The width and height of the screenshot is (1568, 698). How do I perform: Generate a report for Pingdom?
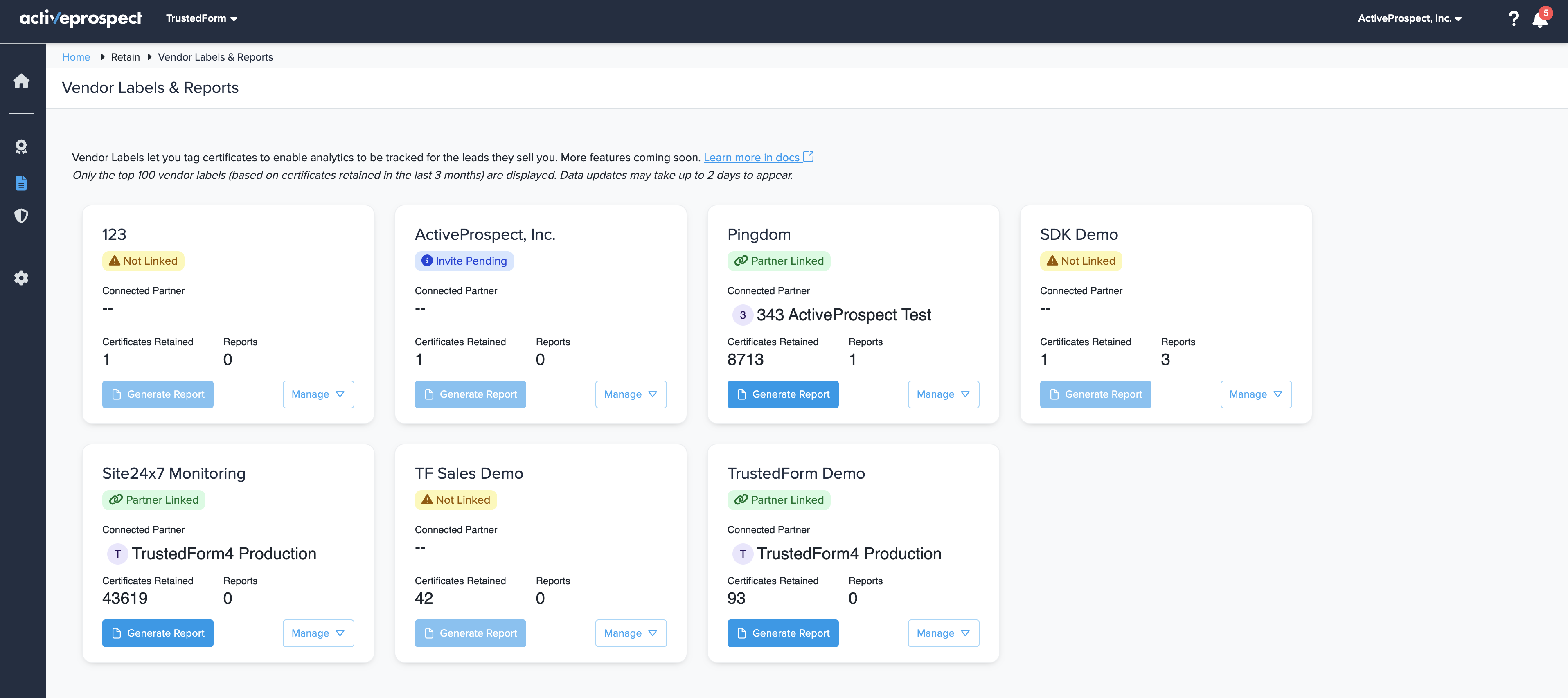point(783,394)
